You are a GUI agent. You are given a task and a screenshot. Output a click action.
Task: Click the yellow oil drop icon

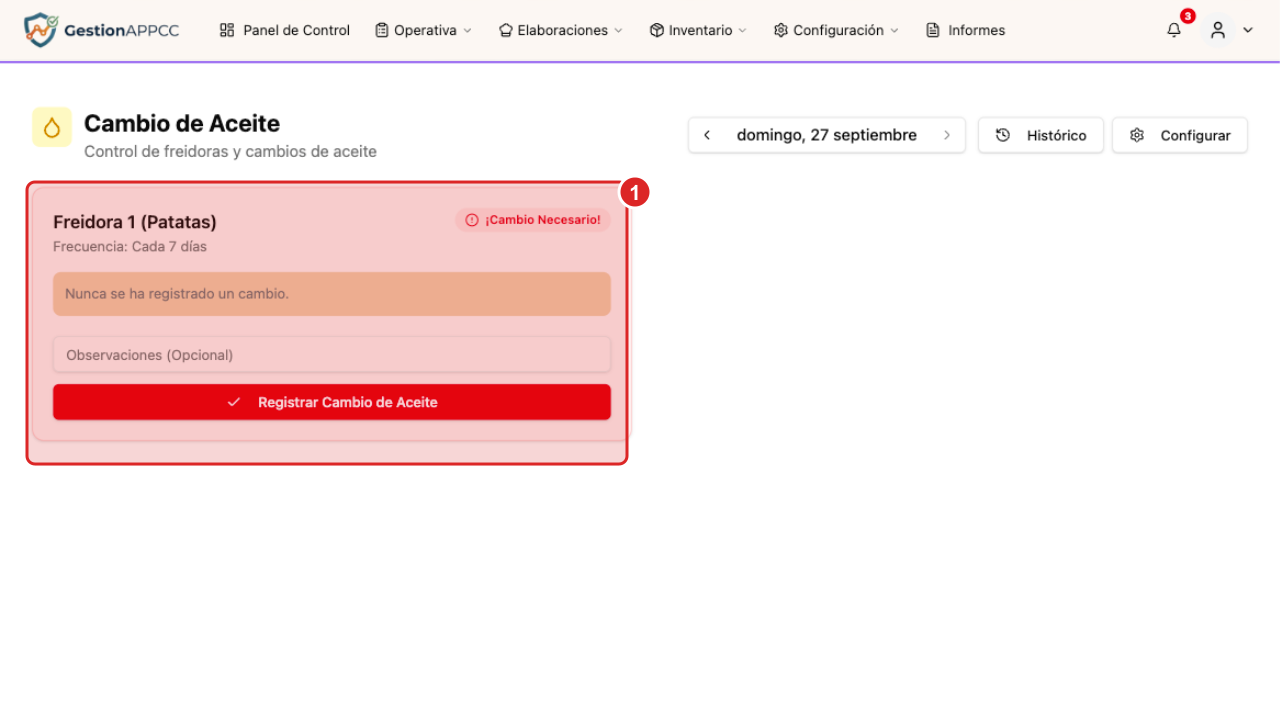coord(52,127)
